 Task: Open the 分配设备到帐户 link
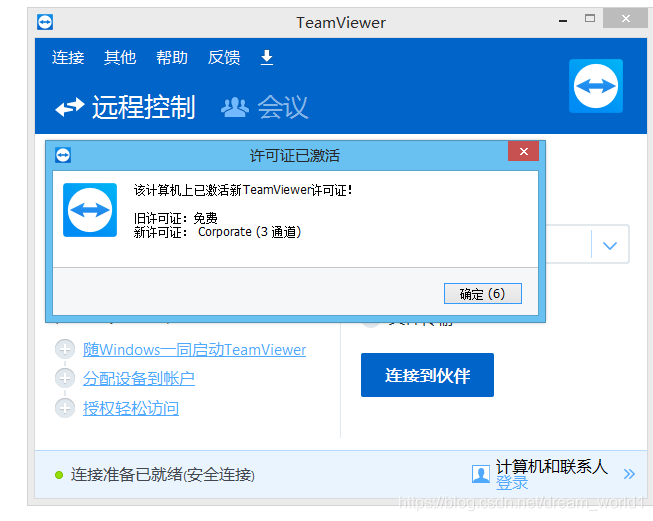pyautogui.click(x=139, y=379)
